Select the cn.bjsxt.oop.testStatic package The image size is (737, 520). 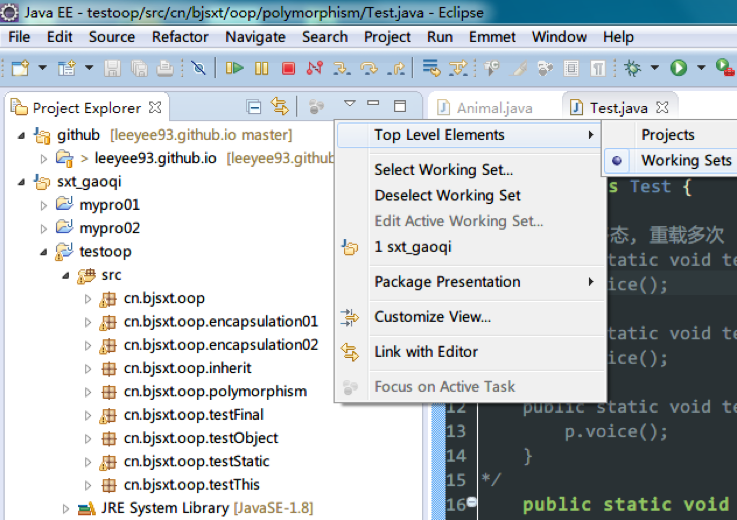point(196,461)
